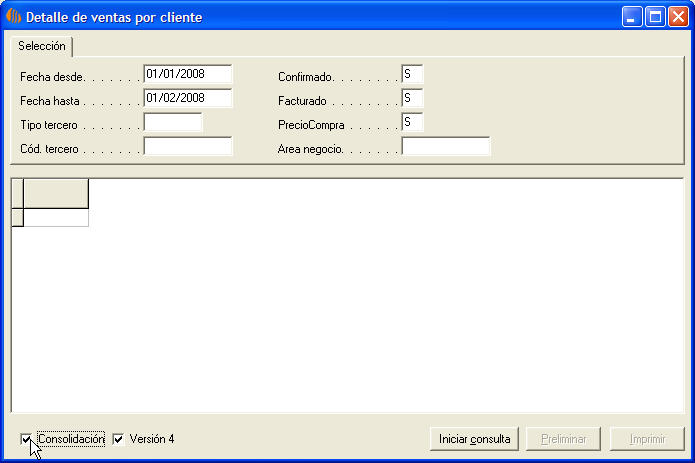Select the first grid row header
Viewport: 695px width, 463px height.
(17, 218)
